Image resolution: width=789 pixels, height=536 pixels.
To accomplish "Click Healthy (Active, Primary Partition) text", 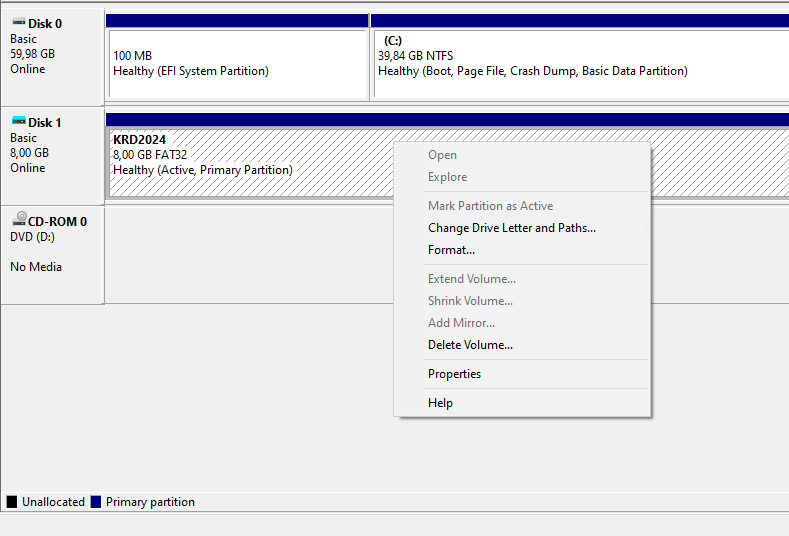I will [203, 170].
